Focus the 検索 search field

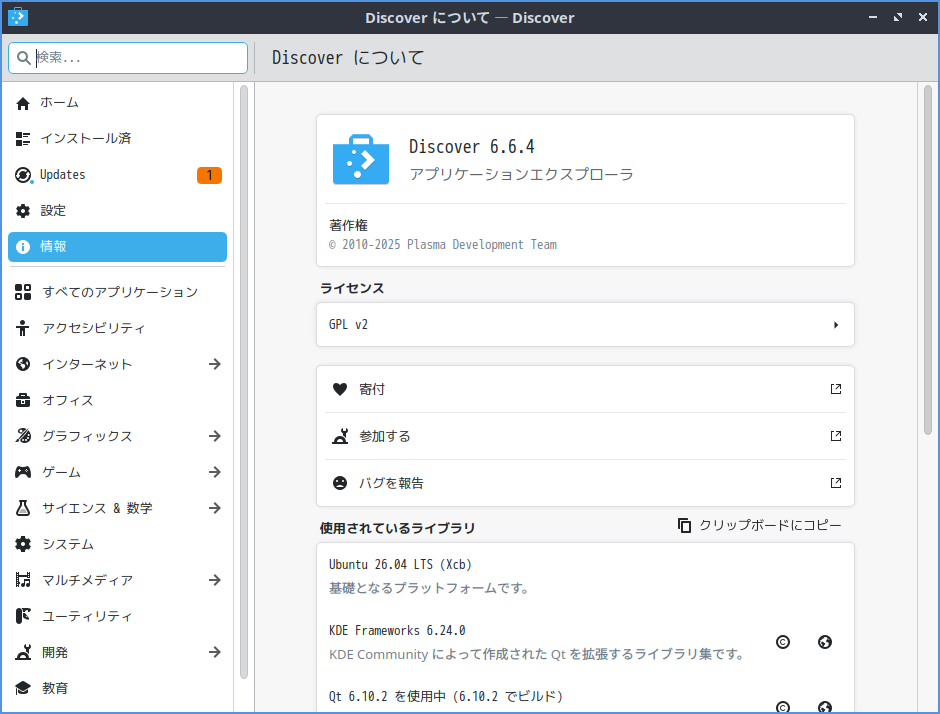[x=128, y=58]
